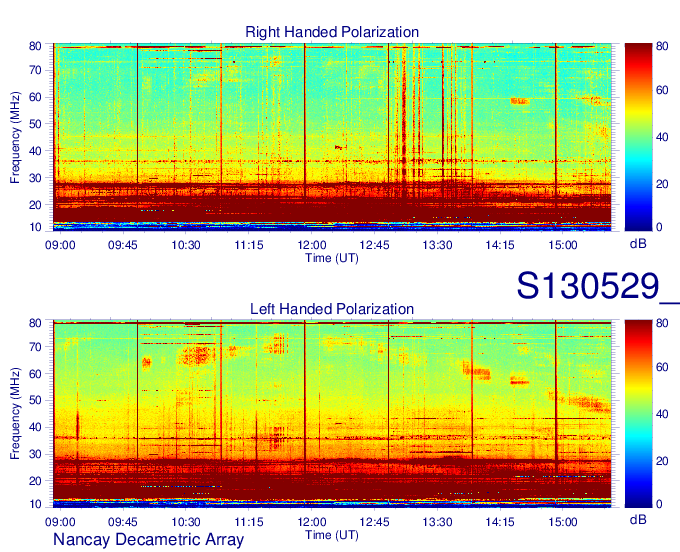
Task: Click the 11:15 time tick of the left-handed plot
Action: pos(248,522)
